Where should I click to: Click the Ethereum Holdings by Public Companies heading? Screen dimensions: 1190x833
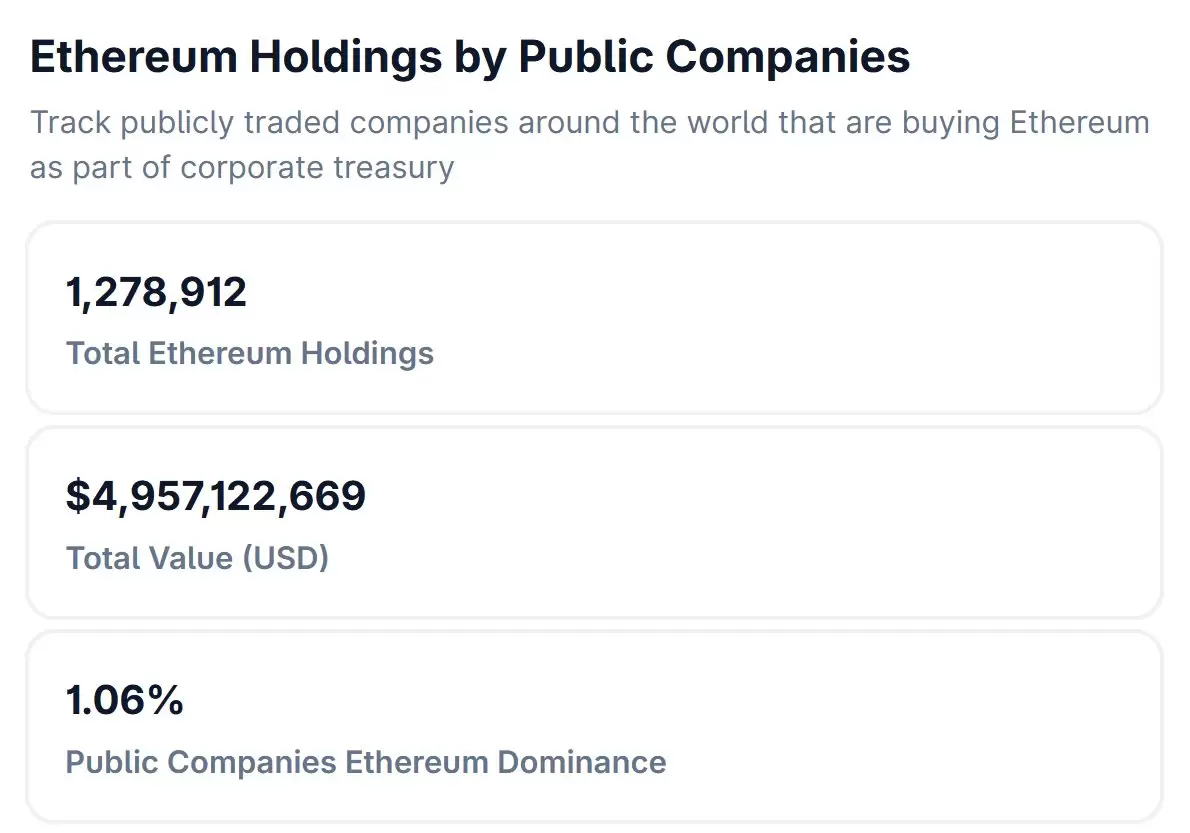click(x=470, y=58)
